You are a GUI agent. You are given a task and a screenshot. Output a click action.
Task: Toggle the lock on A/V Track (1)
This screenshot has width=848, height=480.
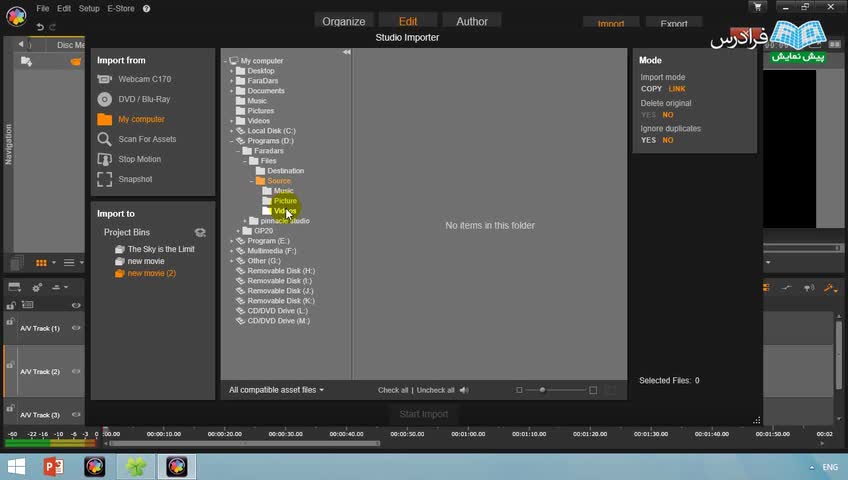click(10, 322)
